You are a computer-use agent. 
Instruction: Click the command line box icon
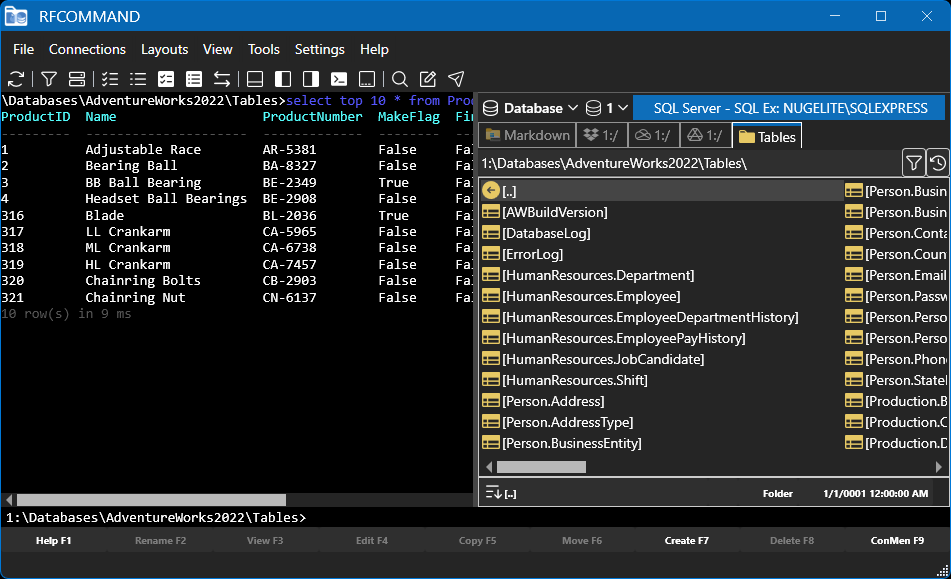(x=367, y=79)
